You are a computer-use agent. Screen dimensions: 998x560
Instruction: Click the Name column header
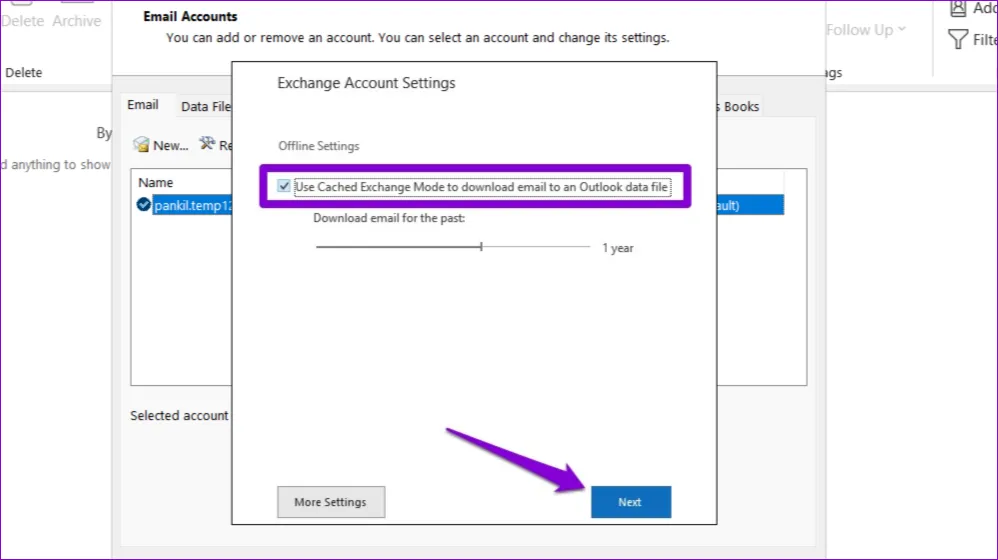[x=156, y=183]
